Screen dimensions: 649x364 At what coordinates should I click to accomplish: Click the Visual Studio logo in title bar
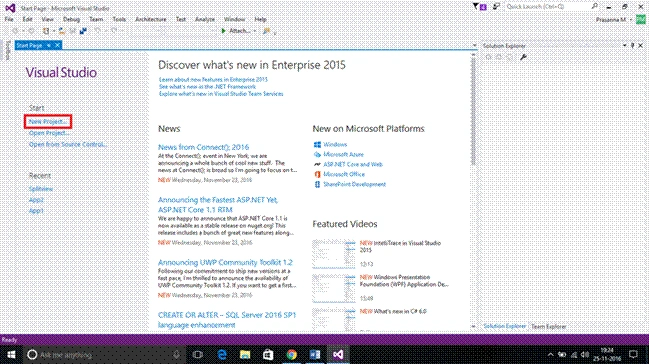10,8
